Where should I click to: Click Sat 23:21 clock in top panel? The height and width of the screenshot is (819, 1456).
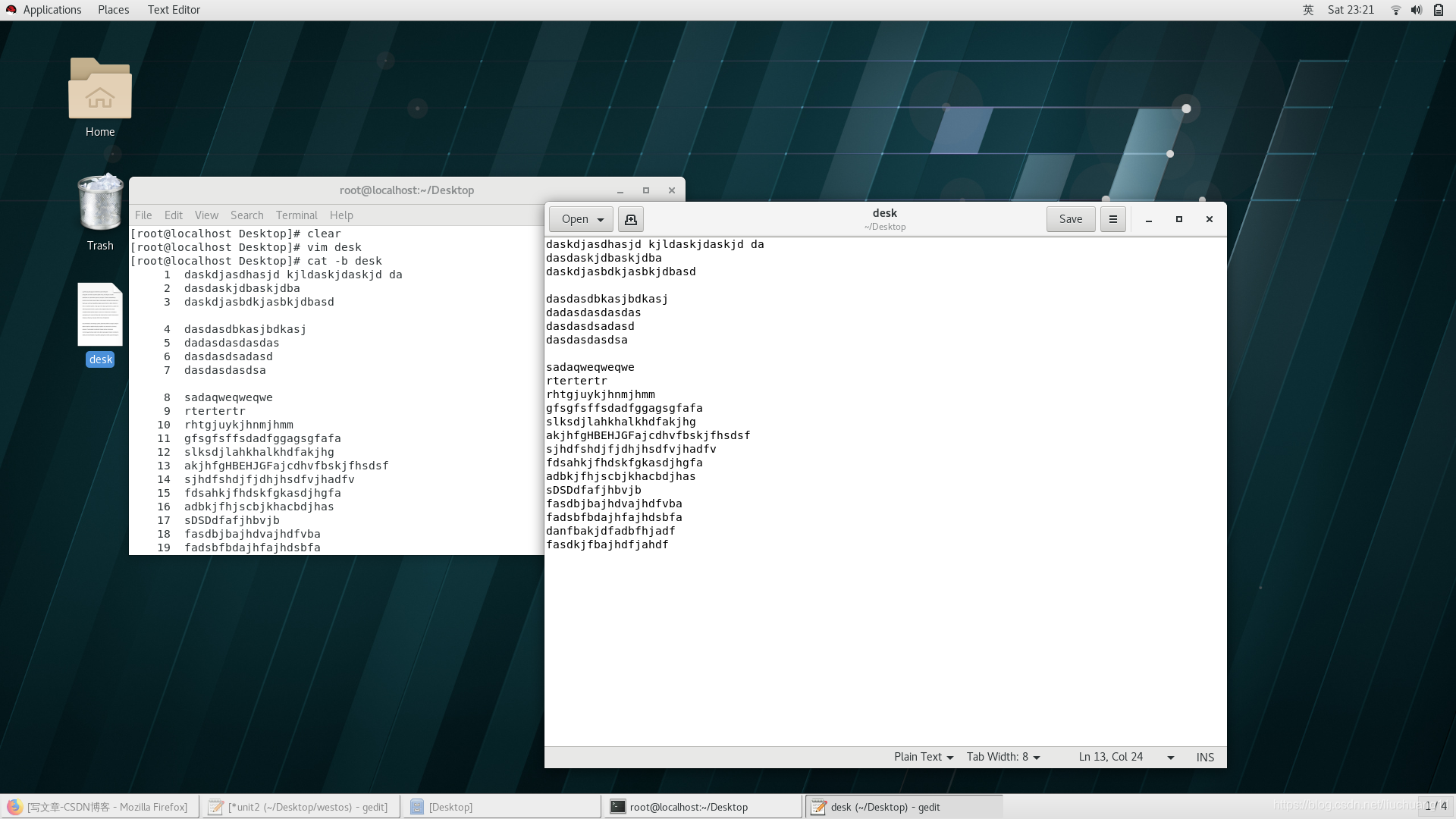coord(1351,10)
